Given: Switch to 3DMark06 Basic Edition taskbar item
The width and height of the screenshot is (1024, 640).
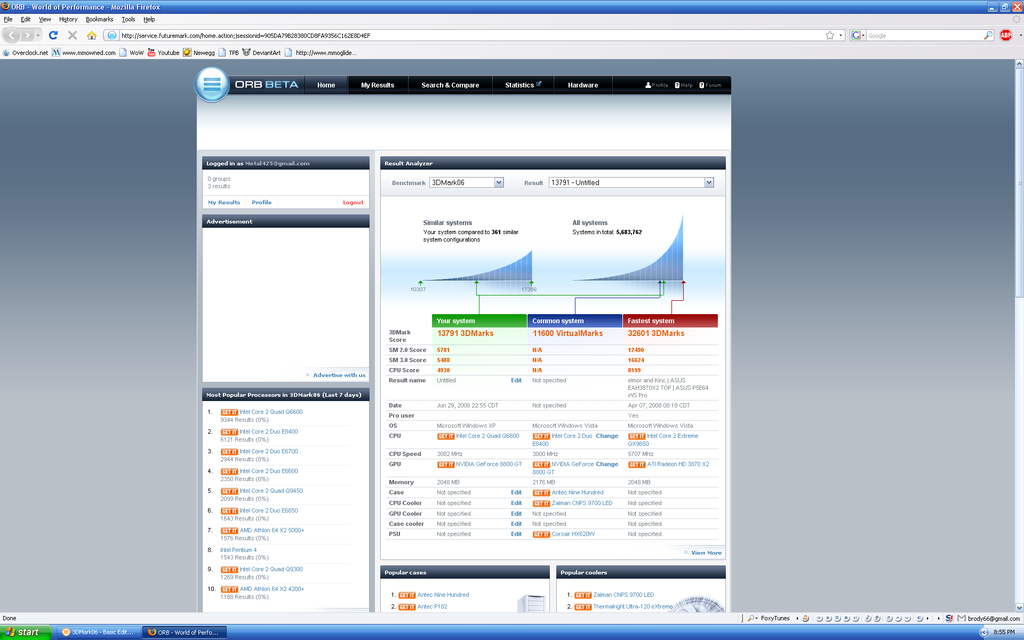Looking at the screenshot, I should coord(97,632).
